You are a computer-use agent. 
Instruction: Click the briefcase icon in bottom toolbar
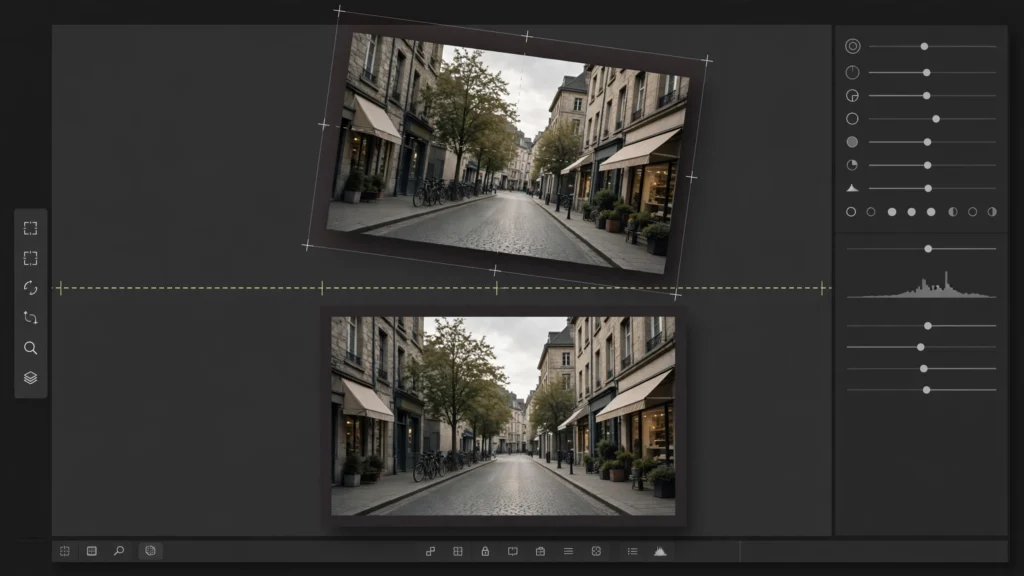tap(540, 551)
